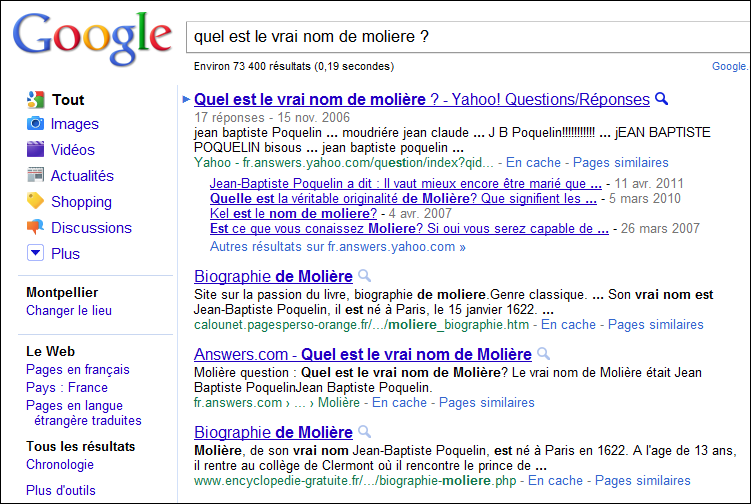
Task: Expand the Plus dropdown in sidebar
Action: pos(36,253)
